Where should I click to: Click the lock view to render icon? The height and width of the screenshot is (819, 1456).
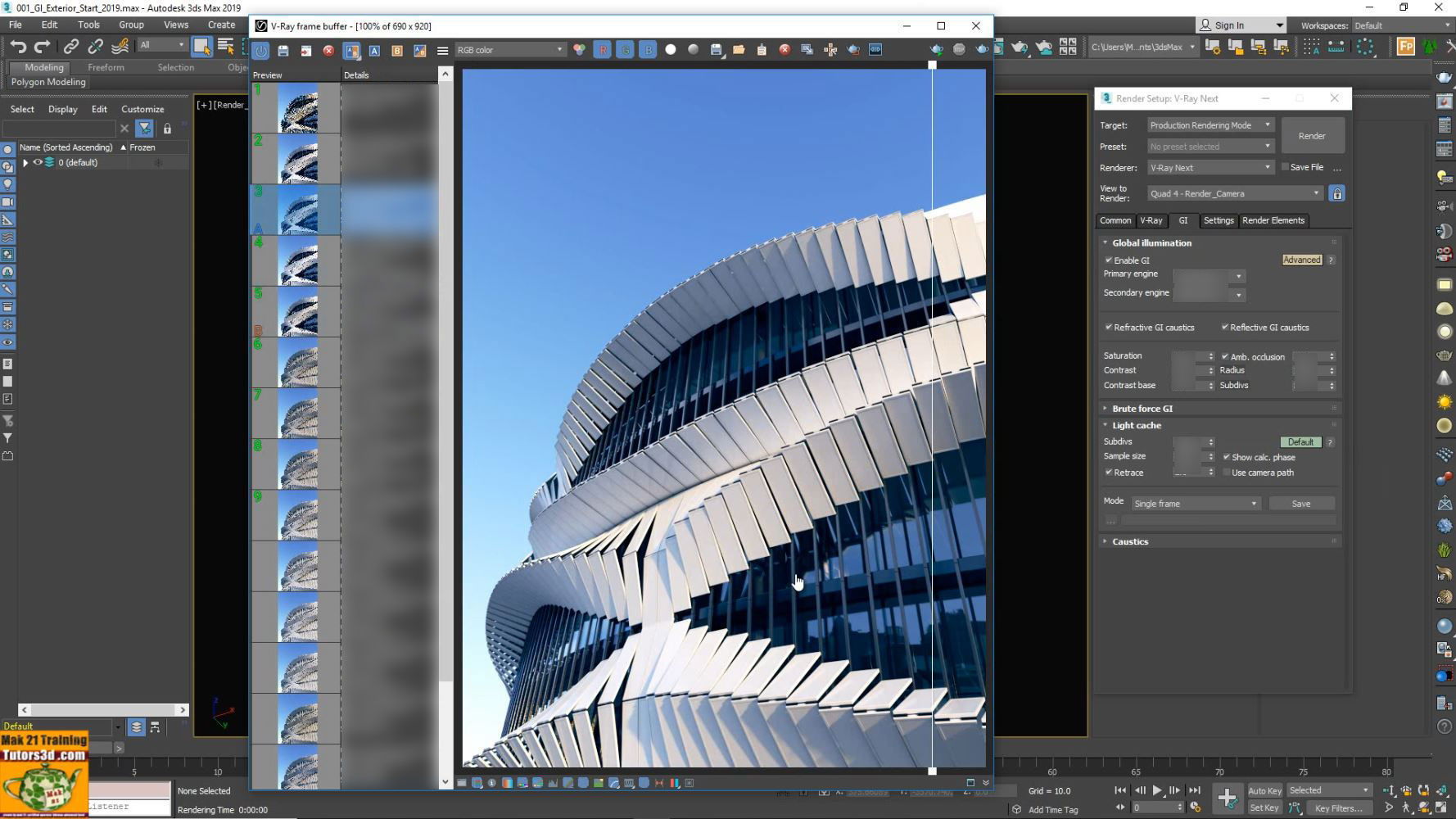click(x=1336, y=194)
